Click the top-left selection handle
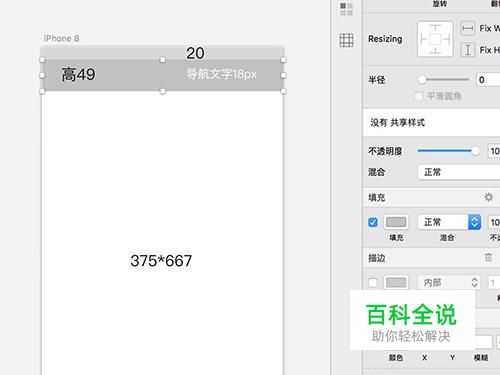 coord(42,60)
